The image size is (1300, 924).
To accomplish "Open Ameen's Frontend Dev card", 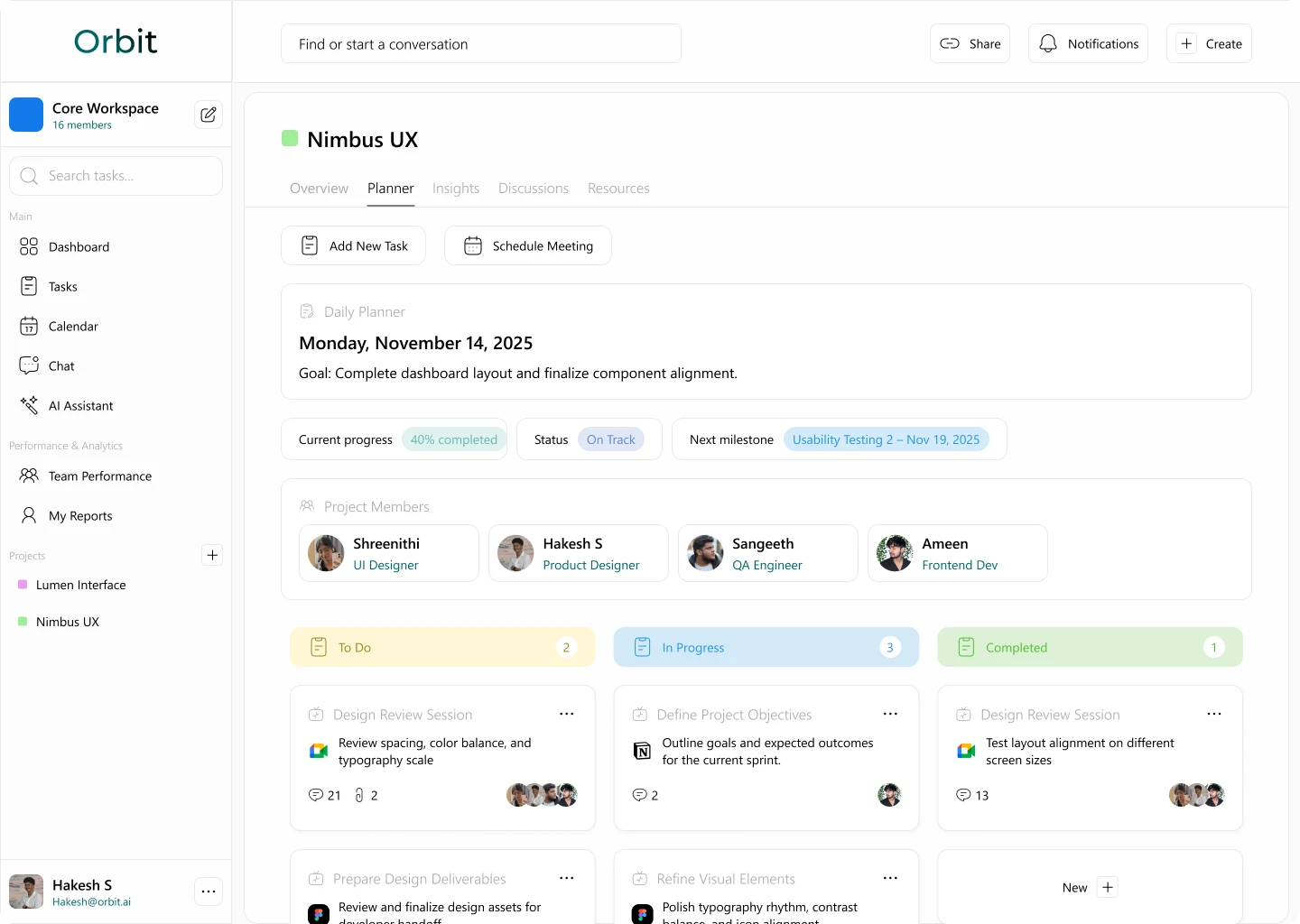I will pyautogui.click(x=958, y=553).
